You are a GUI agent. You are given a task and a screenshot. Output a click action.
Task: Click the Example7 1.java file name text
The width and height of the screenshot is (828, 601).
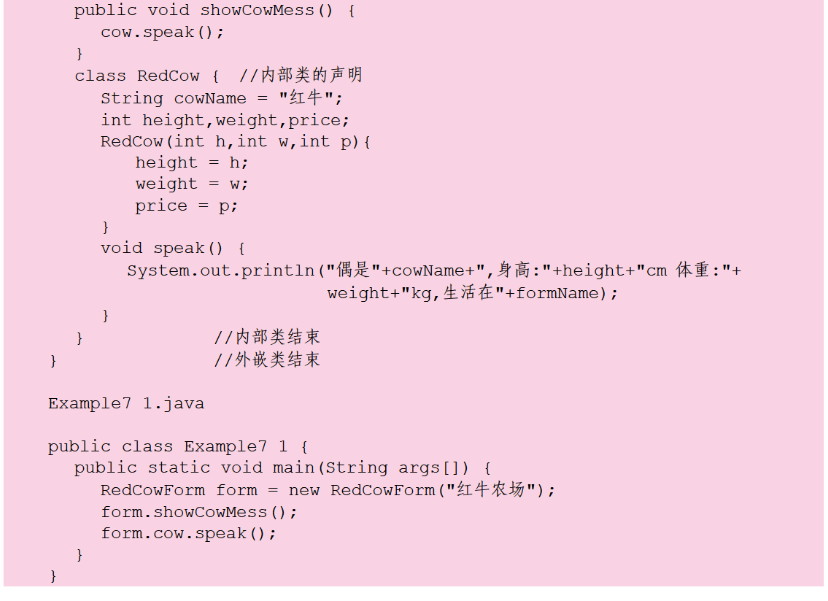tap(126, 404)
